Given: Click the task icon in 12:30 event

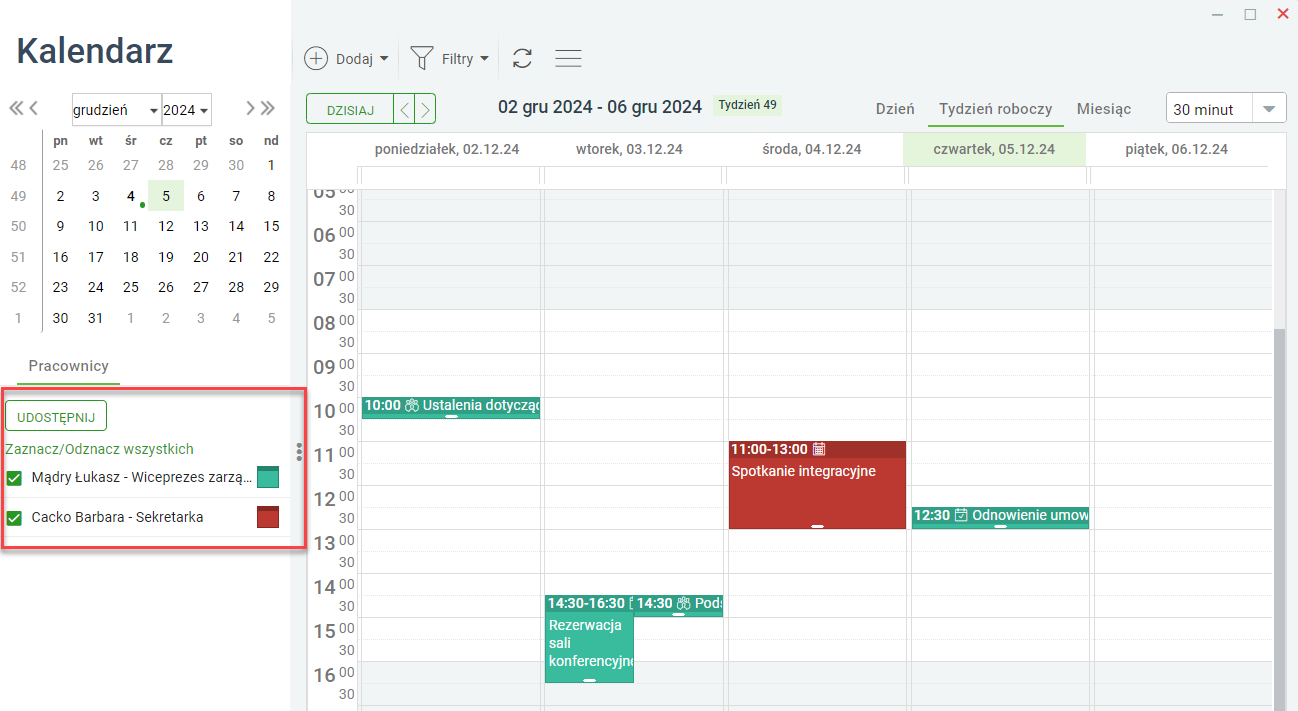Looking at the screenshot, I should (x=961, y=515).
